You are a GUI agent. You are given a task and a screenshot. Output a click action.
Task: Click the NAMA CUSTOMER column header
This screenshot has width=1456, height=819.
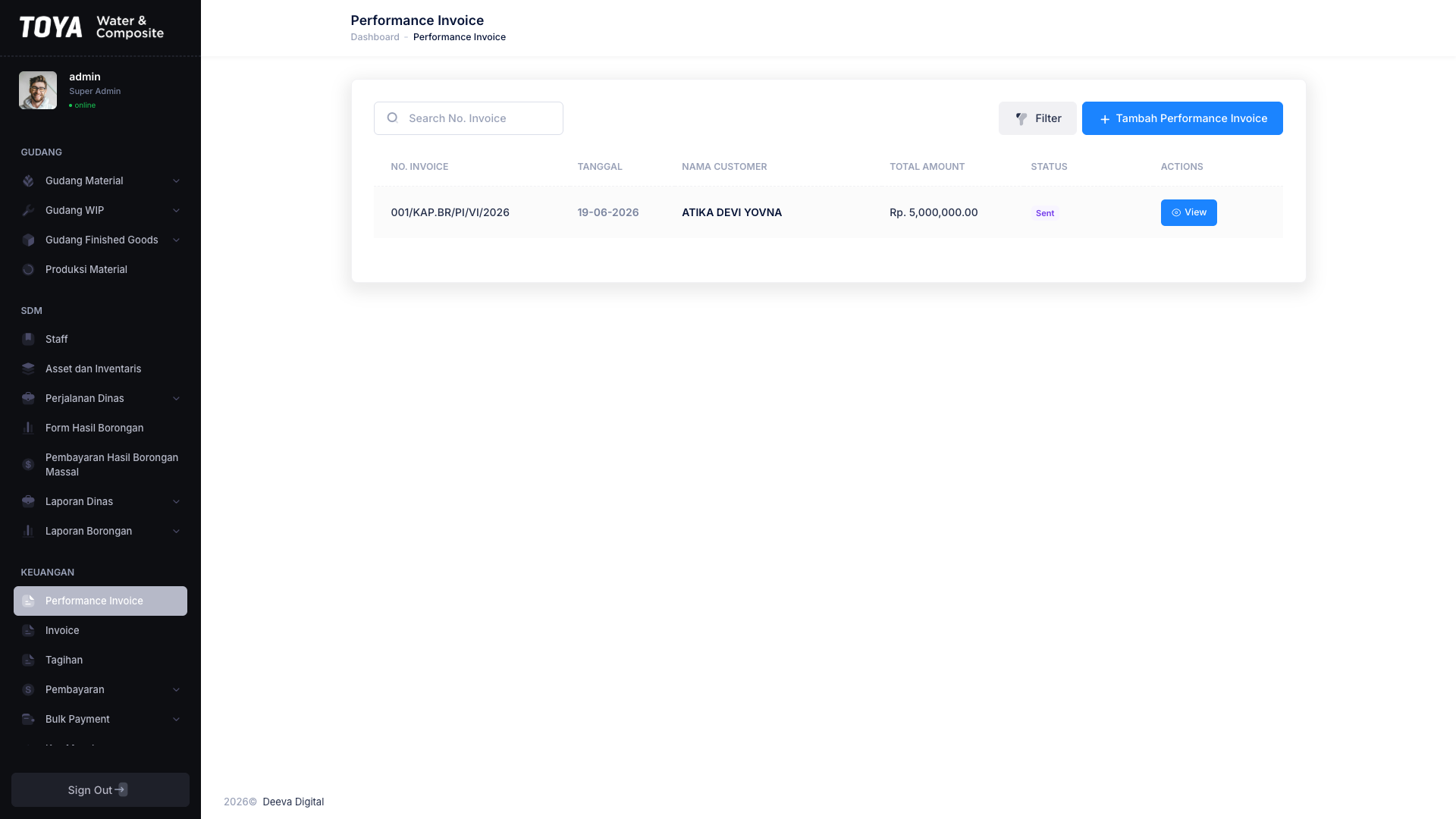click(x=724, y=167)
